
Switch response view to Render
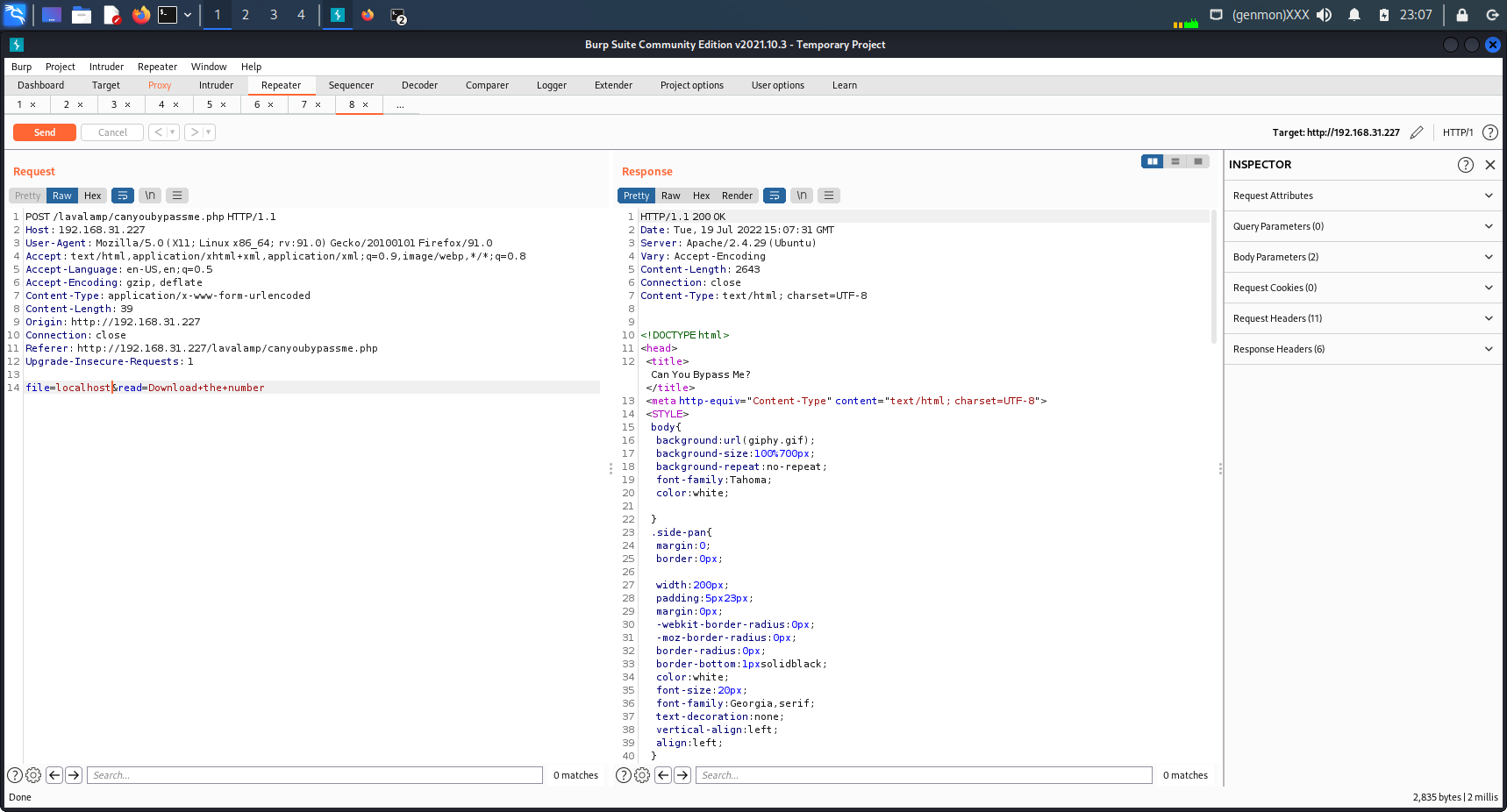(x=738, y=196)
